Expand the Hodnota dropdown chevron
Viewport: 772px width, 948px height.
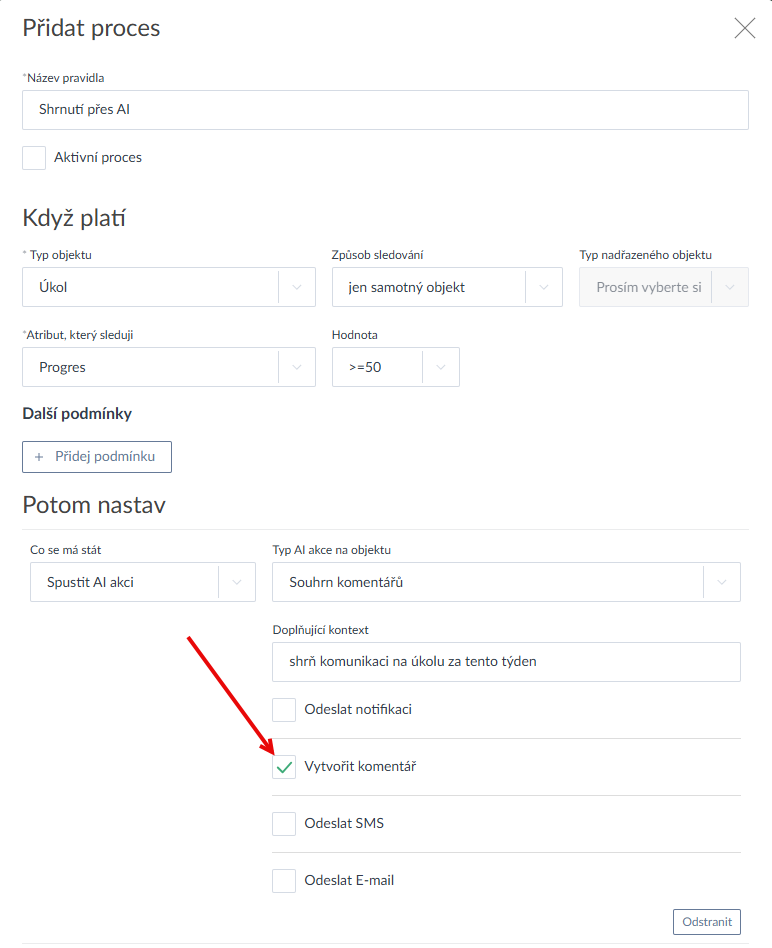coord(441,367)
